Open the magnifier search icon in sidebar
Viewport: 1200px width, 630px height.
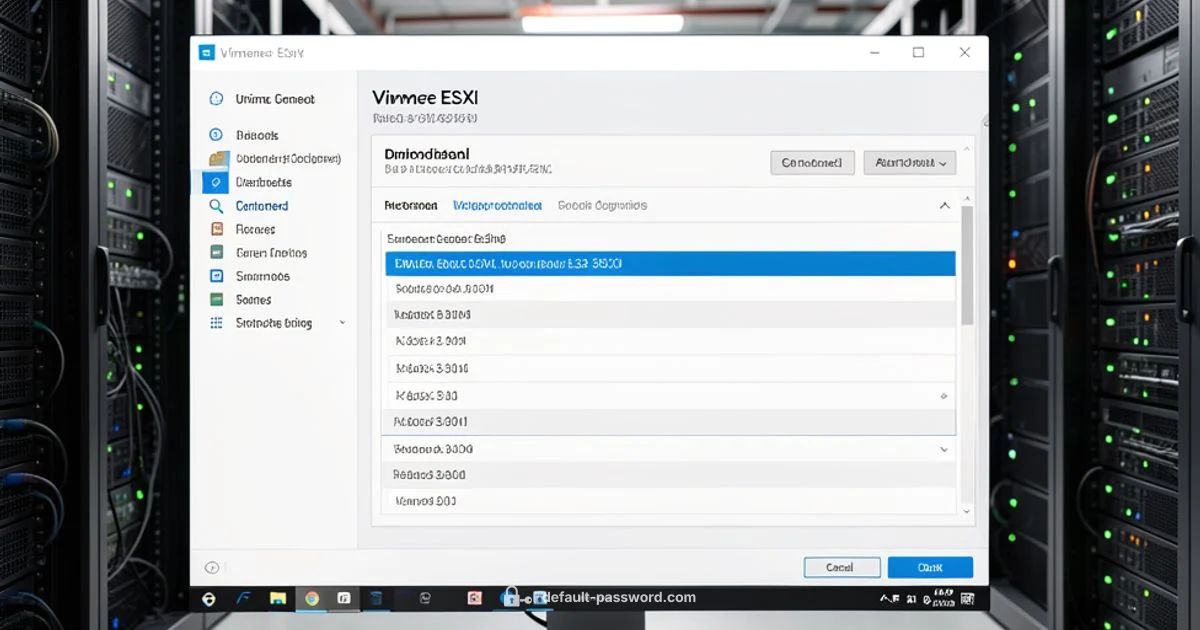(218, 205)
